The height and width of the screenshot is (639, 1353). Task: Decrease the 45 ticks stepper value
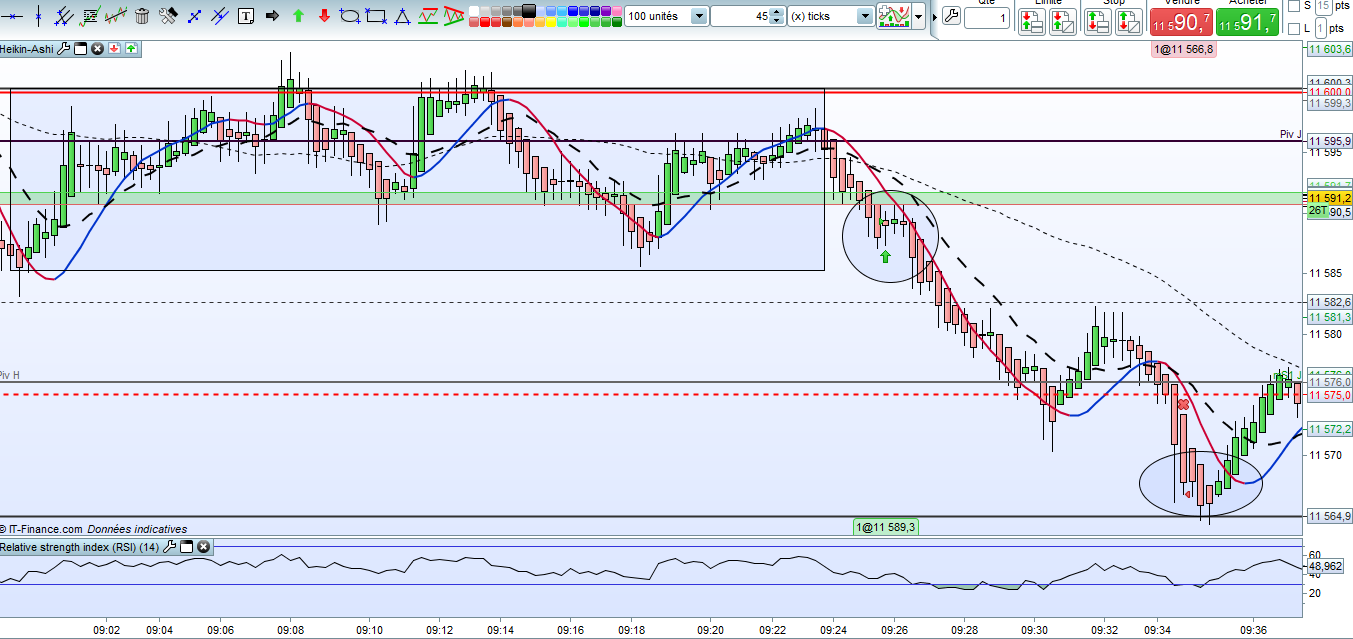[777, 21]
